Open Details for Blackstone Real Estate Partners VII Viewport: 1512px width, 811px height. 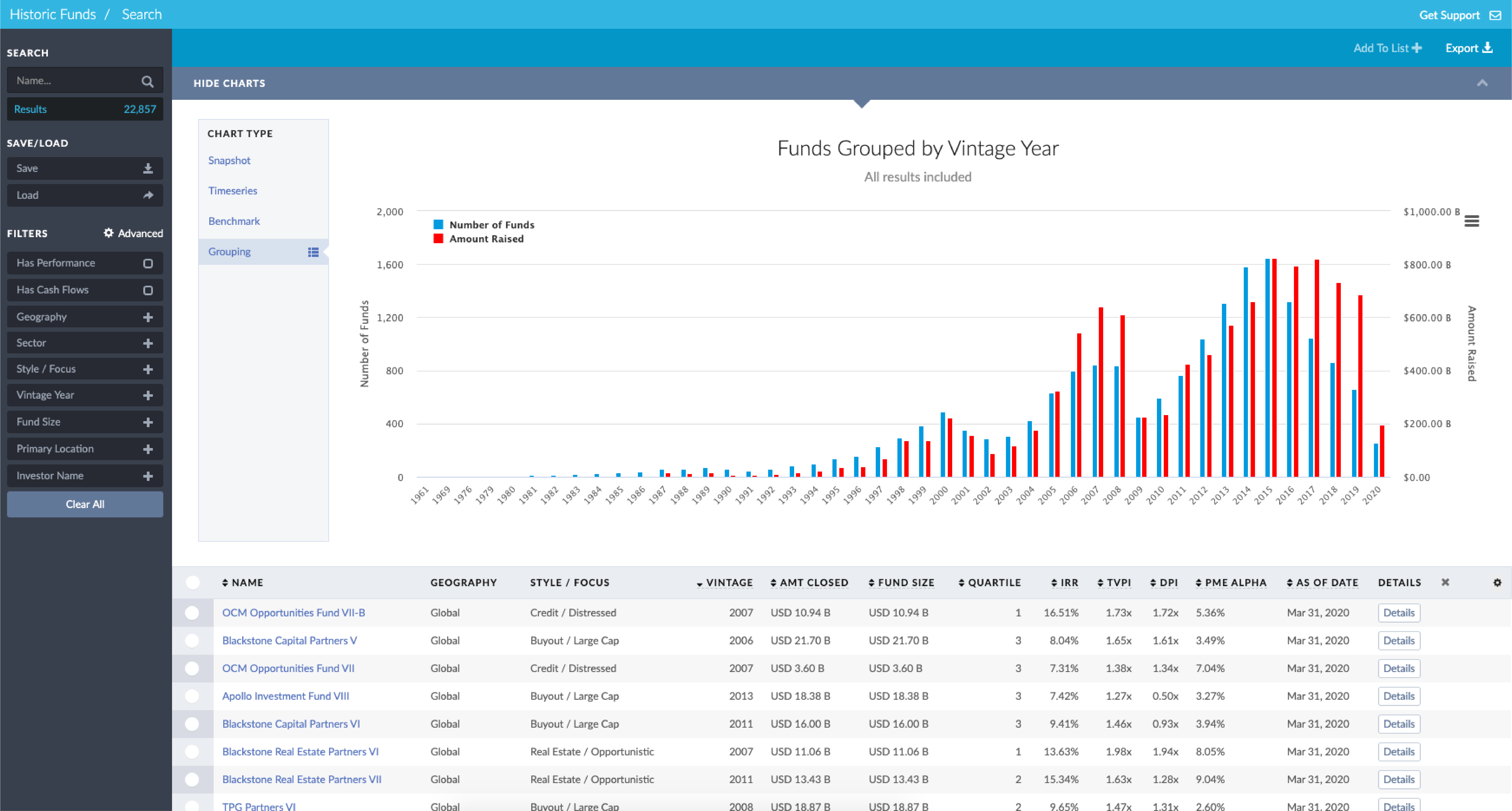click(x=1399, y=780)
